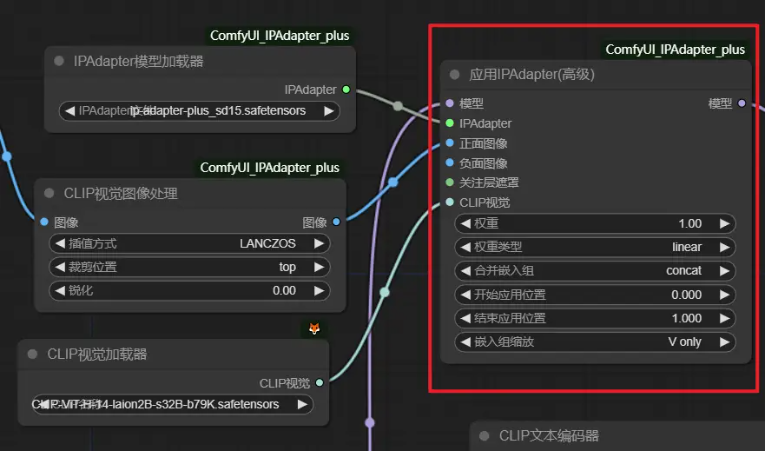The width and height of the screenshot is (765, 451).
Task: Switch 嵌入组缩放 to the previous option with the left arrow
Action: tap(465, 342)
